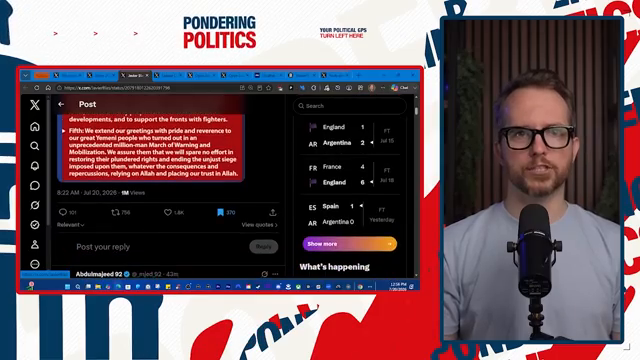This screenshot has width=640, height=360.
Task: Open the browser extensions puzzle icon
Action: point(313,88)
